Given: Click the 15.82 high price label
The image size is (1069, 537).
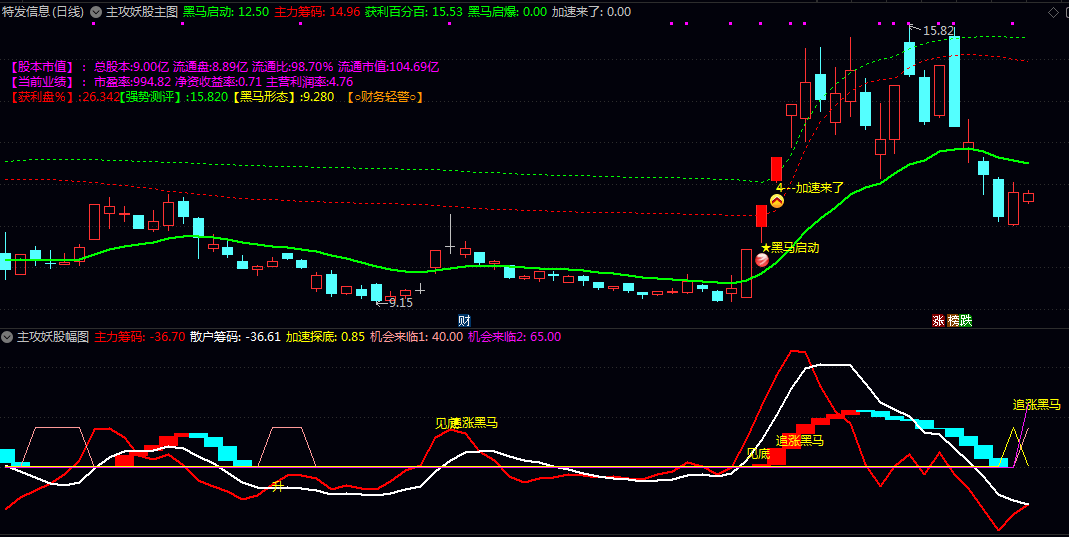Looking at the screenshot, I should [x=938, y=31].
